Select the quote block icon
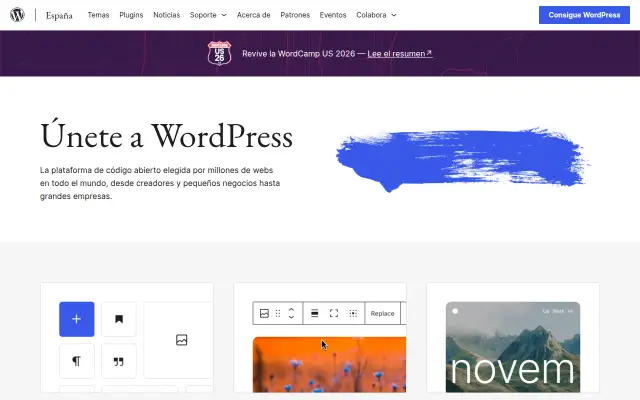640x400 pixels. [119, 361]
